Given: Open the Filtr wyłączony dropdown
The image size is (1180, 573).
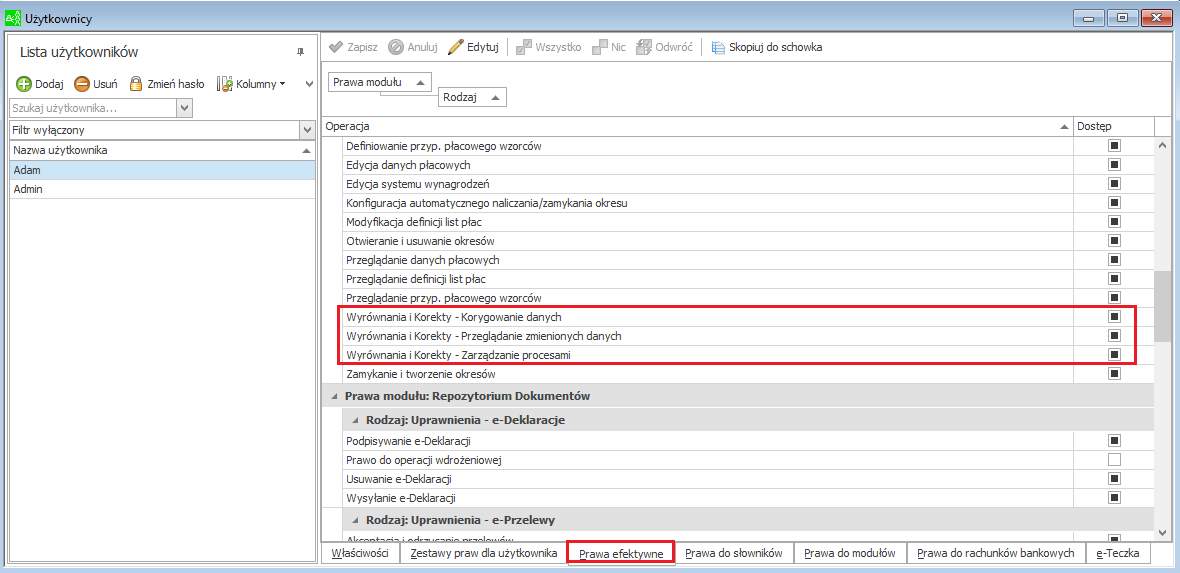Looking at the screenshot, I should 306,130.
